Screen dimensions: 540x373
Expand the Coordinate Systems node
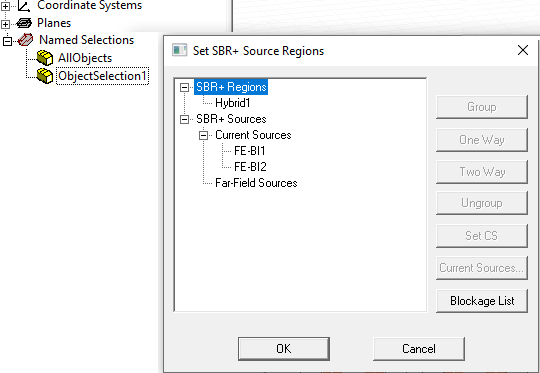[6, 6]
